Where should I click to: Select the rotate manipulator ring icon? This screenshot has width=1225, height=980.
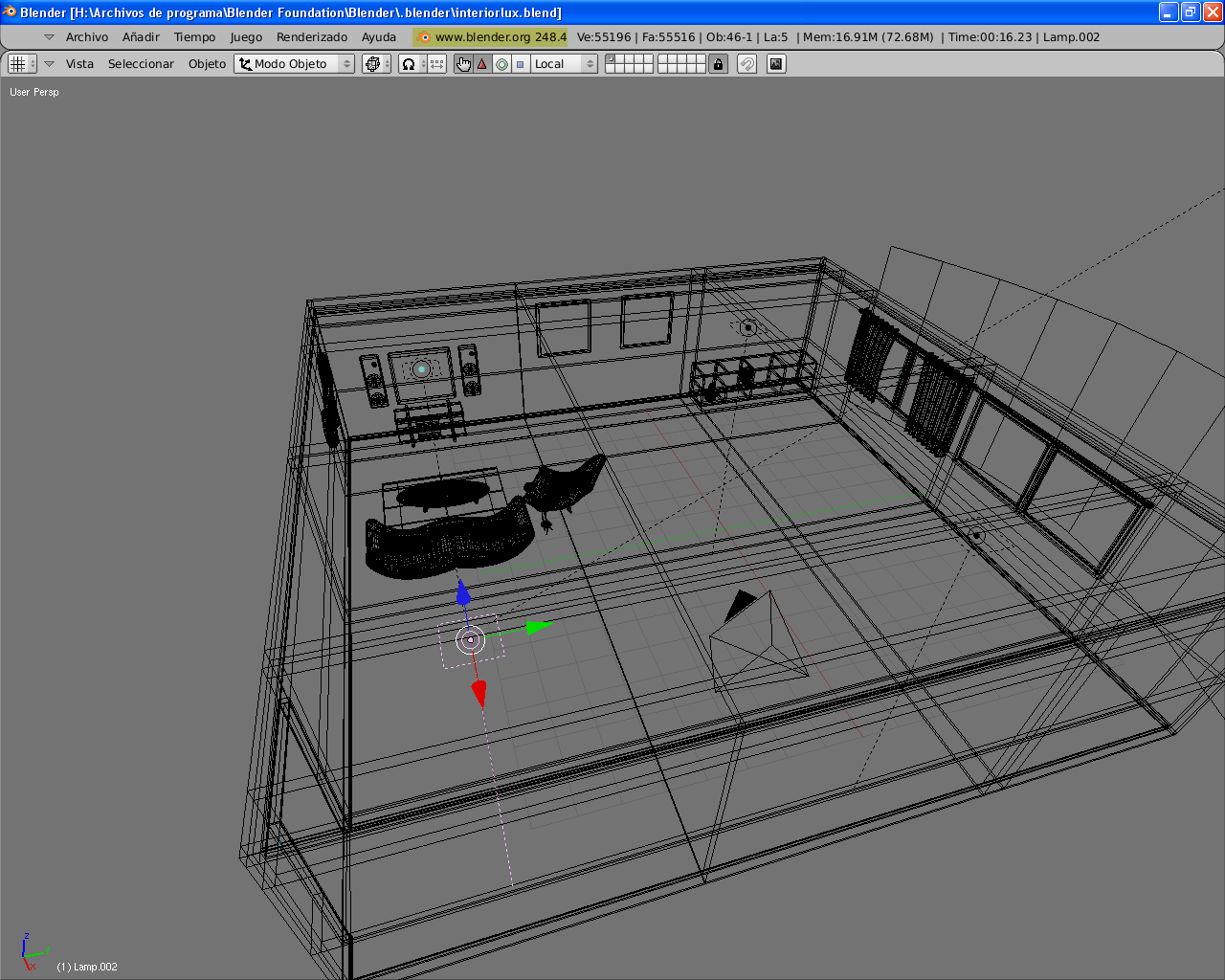point(501,64)
